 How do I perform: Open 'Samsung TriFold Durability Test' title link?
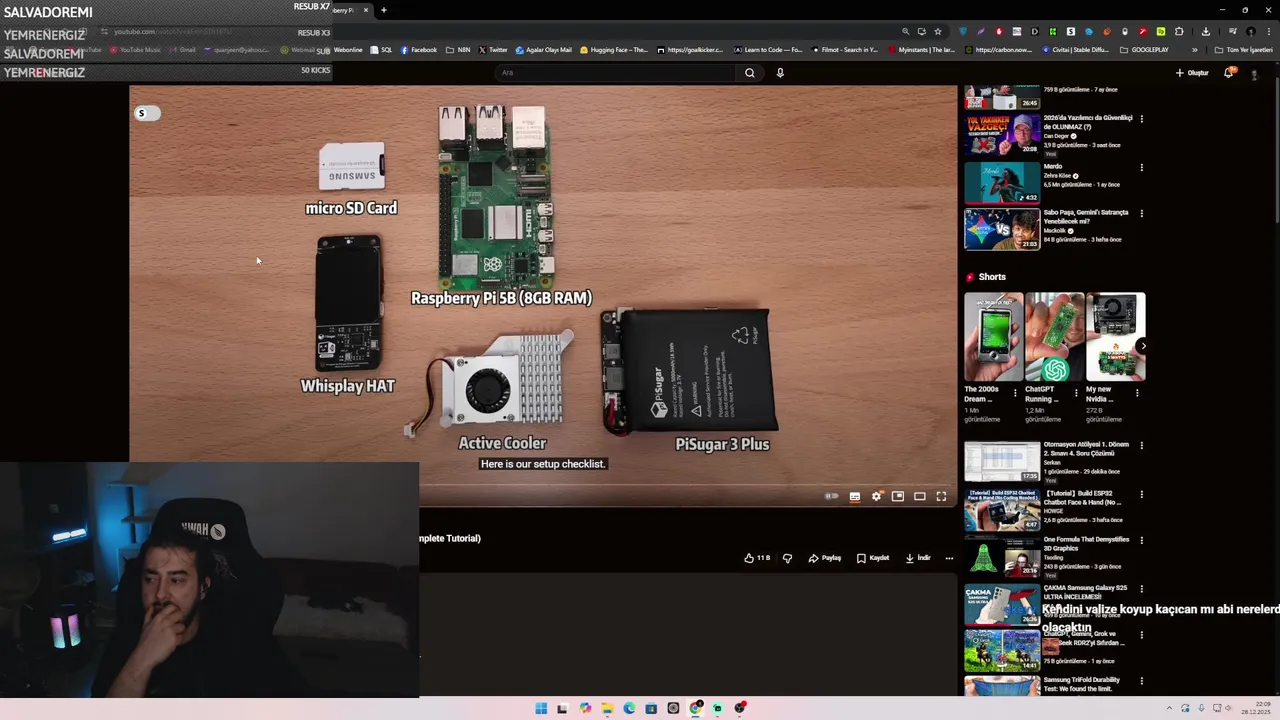point(1082,684)
